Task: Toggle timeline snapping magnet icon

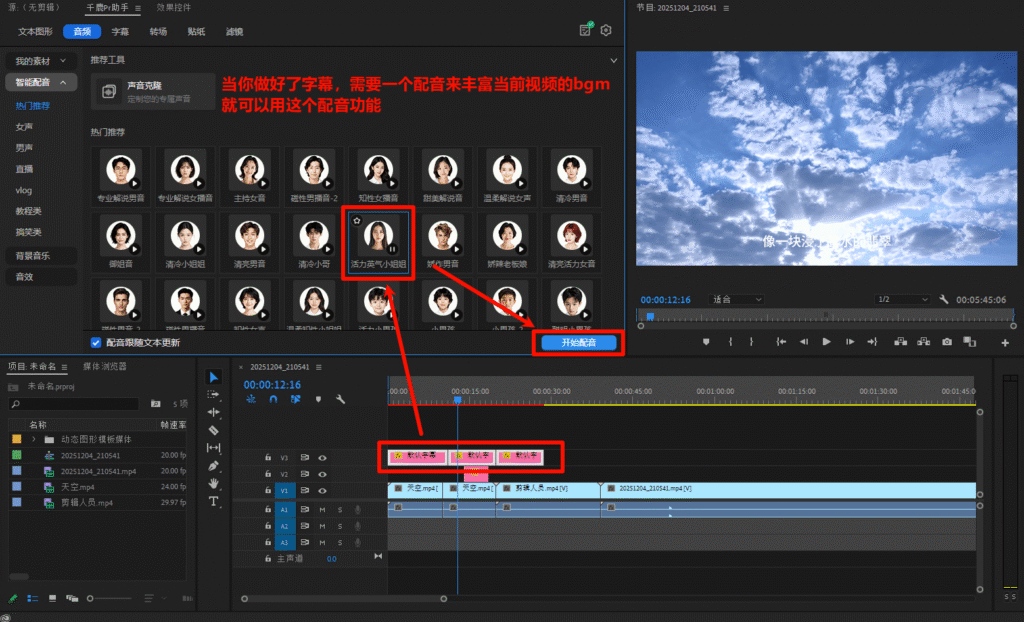Action: pos(273,399)
